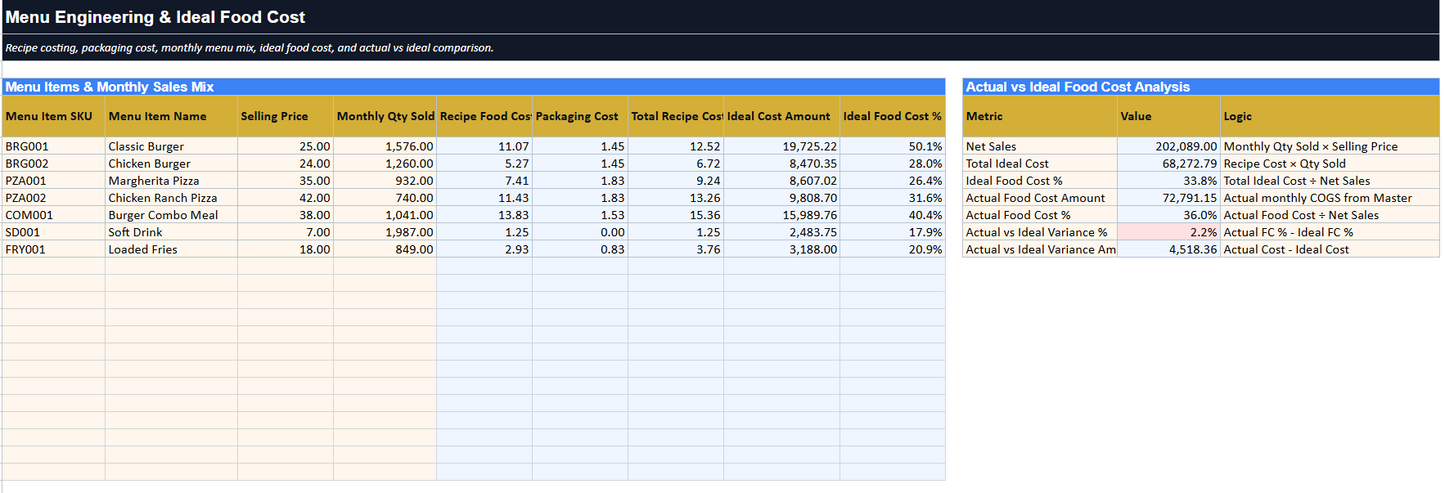Click the total recipe cost cell 12.52
Screen dimensions: 1445x493
point(676,146)
